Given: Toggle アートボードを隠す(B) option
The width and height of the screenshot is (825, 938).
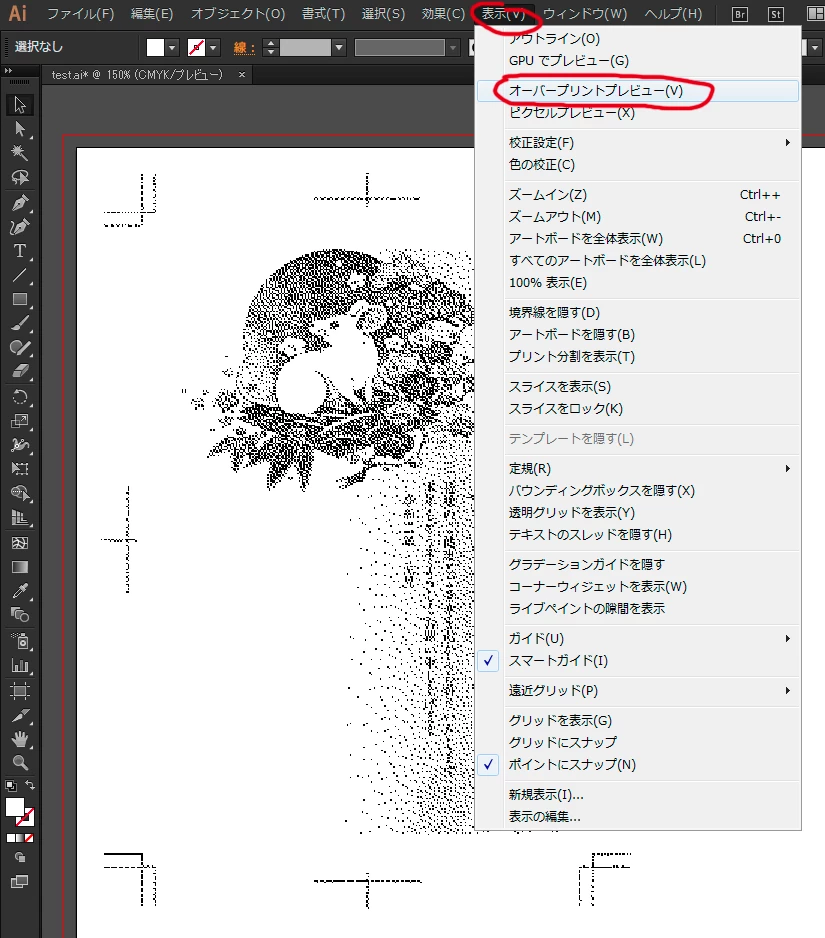Looking at the screenshot, I should (638, 334).
